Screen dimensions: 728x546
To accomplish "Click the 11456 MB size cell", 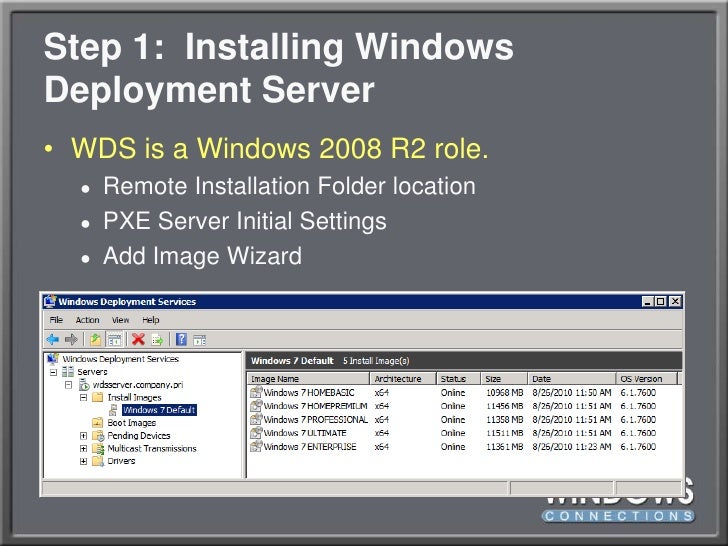I will (x=505, y=406).
